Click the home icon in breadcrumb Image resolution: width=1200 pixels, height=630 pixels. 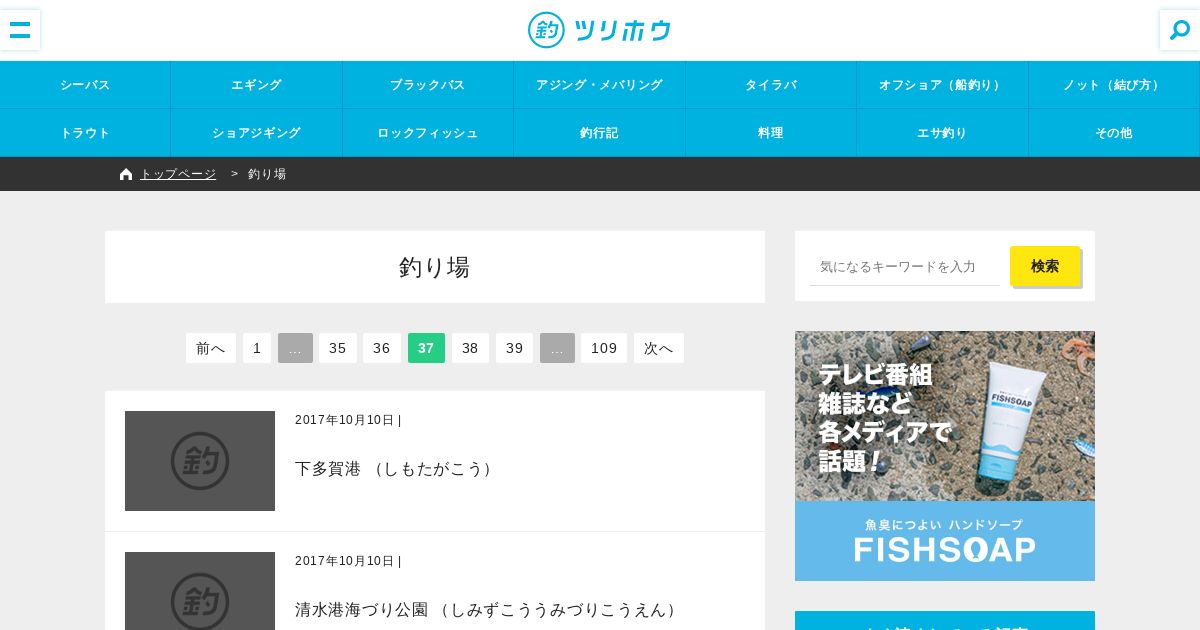pos(126,174)
